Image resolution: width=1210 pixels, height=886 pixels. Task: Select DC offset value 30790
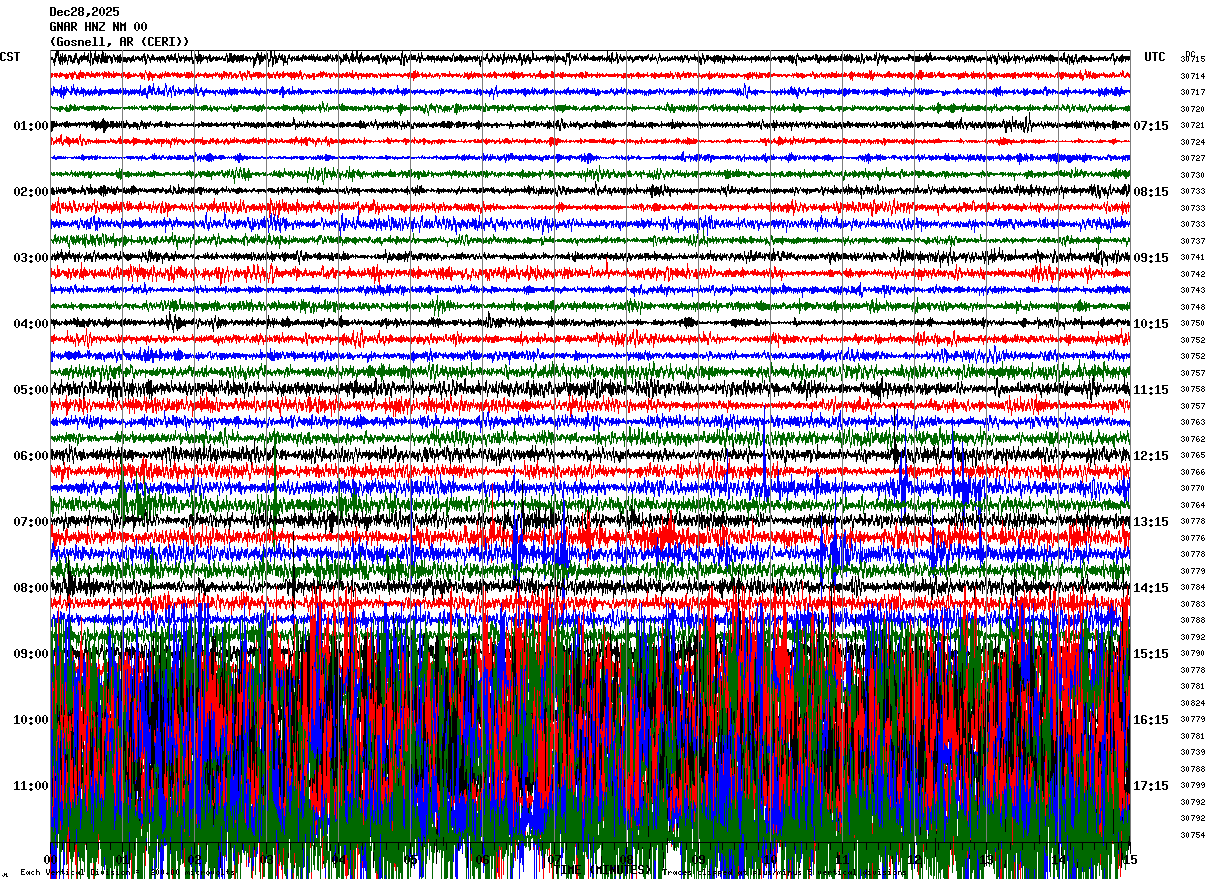(x=1193, y=653)
